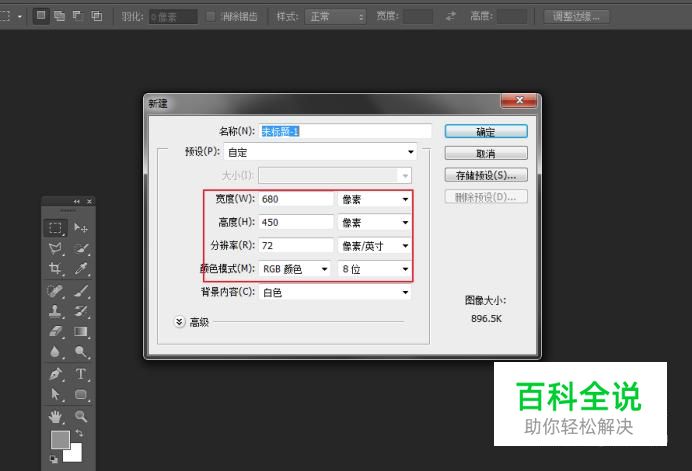Select the Hand tool
692x471 pixels.
point(55,416)
